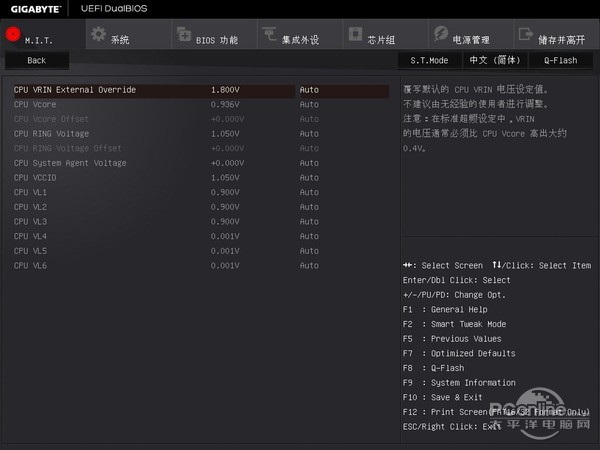The height and width of the screenshot is (450, 600).
Task: Open Auto option for CPU VL1
Action: click(309, 192)
